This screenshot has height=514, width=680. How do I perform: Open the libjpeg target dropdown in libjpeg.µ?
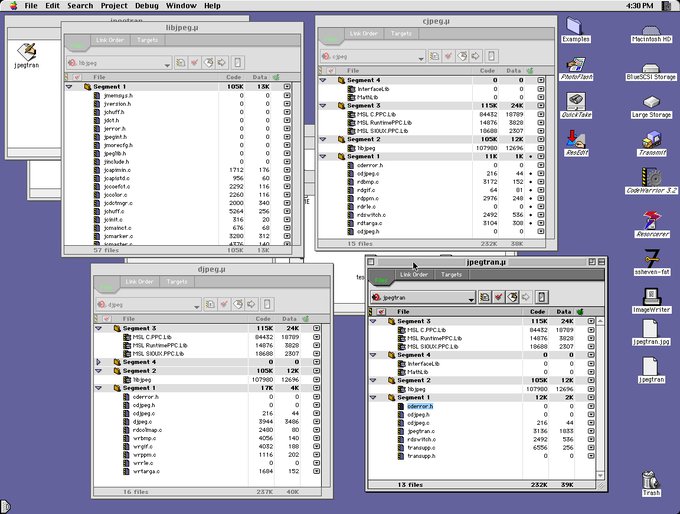coord(119,63)
